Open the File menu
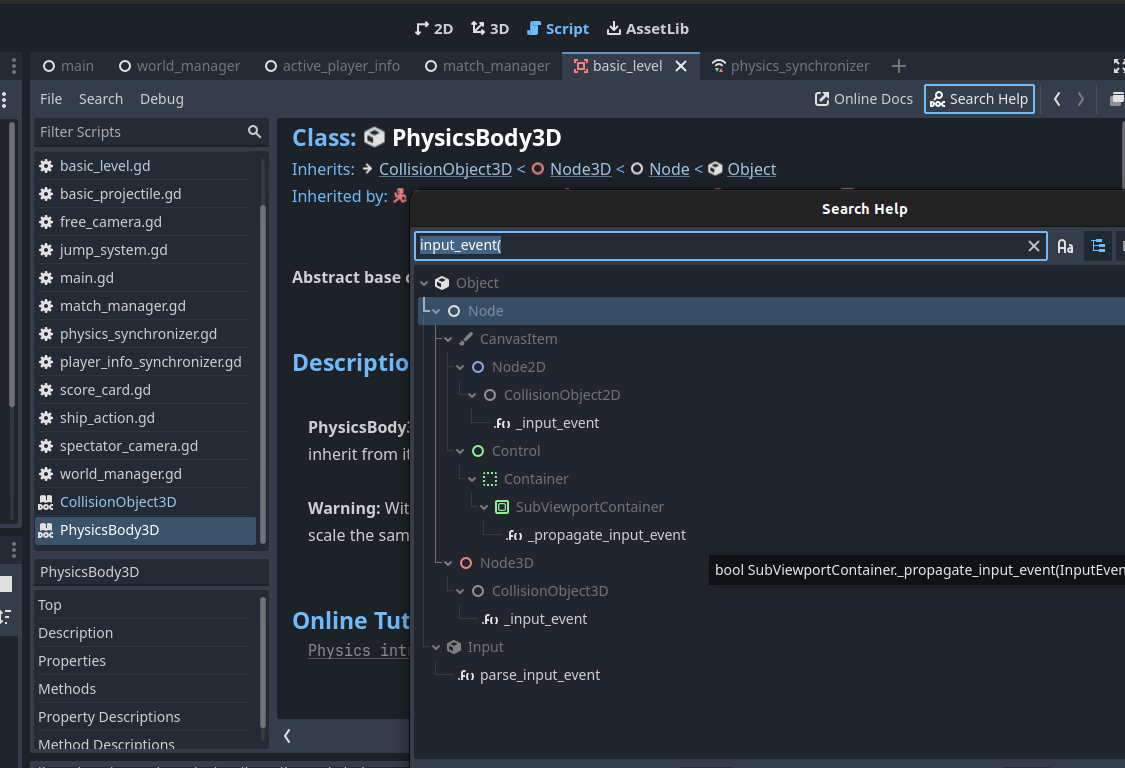Image resolution: width=1125 pixels, height=768 pixels. [51, 99]
